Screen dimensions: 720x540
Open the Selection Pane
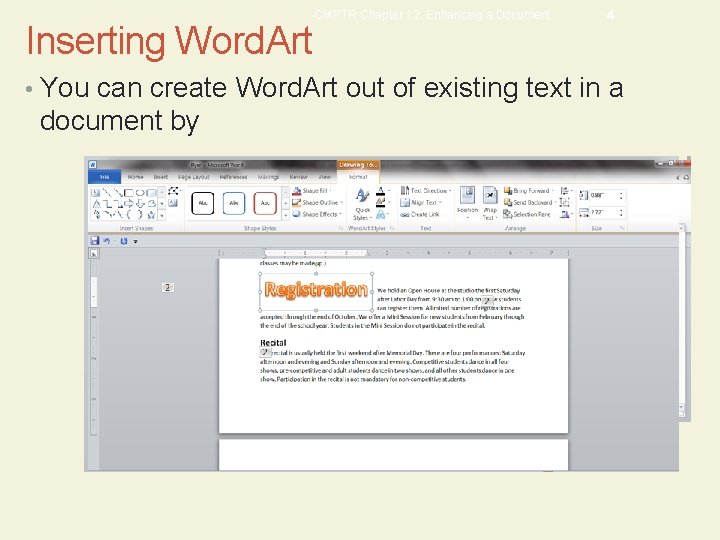(x=530, y=214)
